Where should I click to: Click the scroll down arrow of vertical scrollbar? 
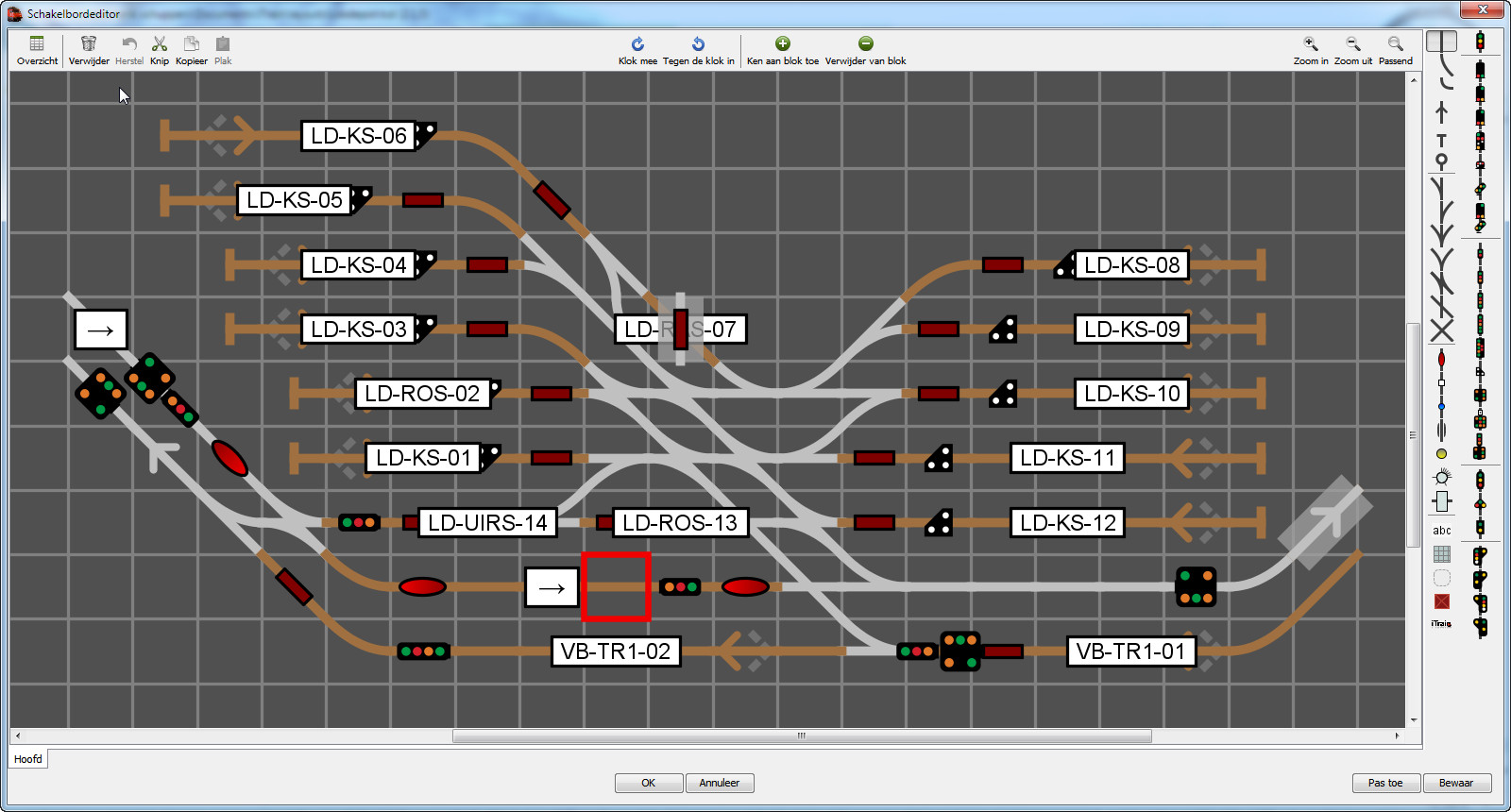(x=1413, y=720)
